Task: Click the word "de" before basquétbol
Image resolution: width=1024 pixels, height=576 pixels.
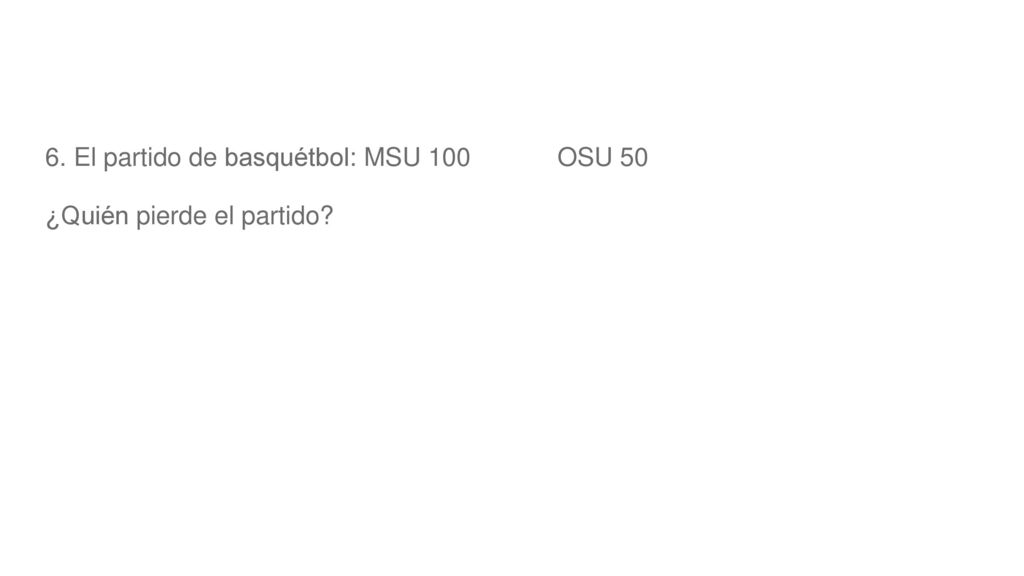Action: point(202,157)
